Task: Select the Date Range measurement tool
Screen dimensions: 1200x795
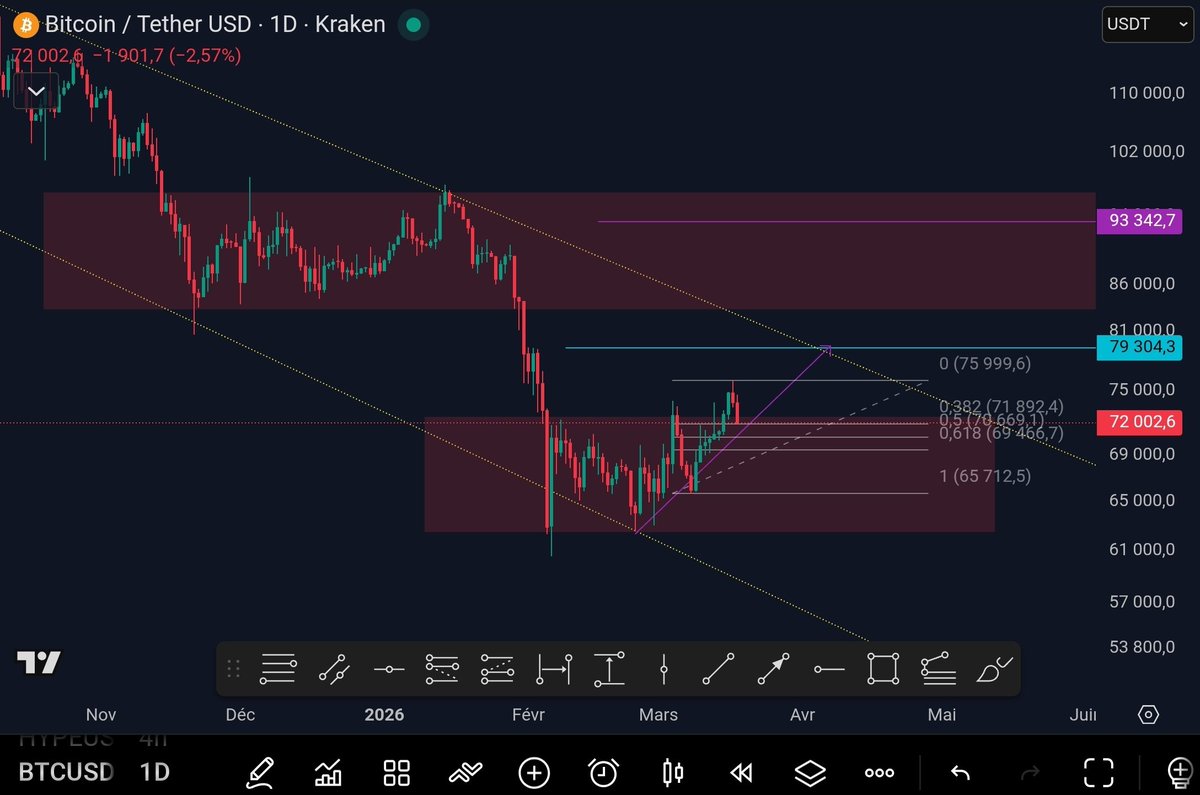Action: pos(552,668)
